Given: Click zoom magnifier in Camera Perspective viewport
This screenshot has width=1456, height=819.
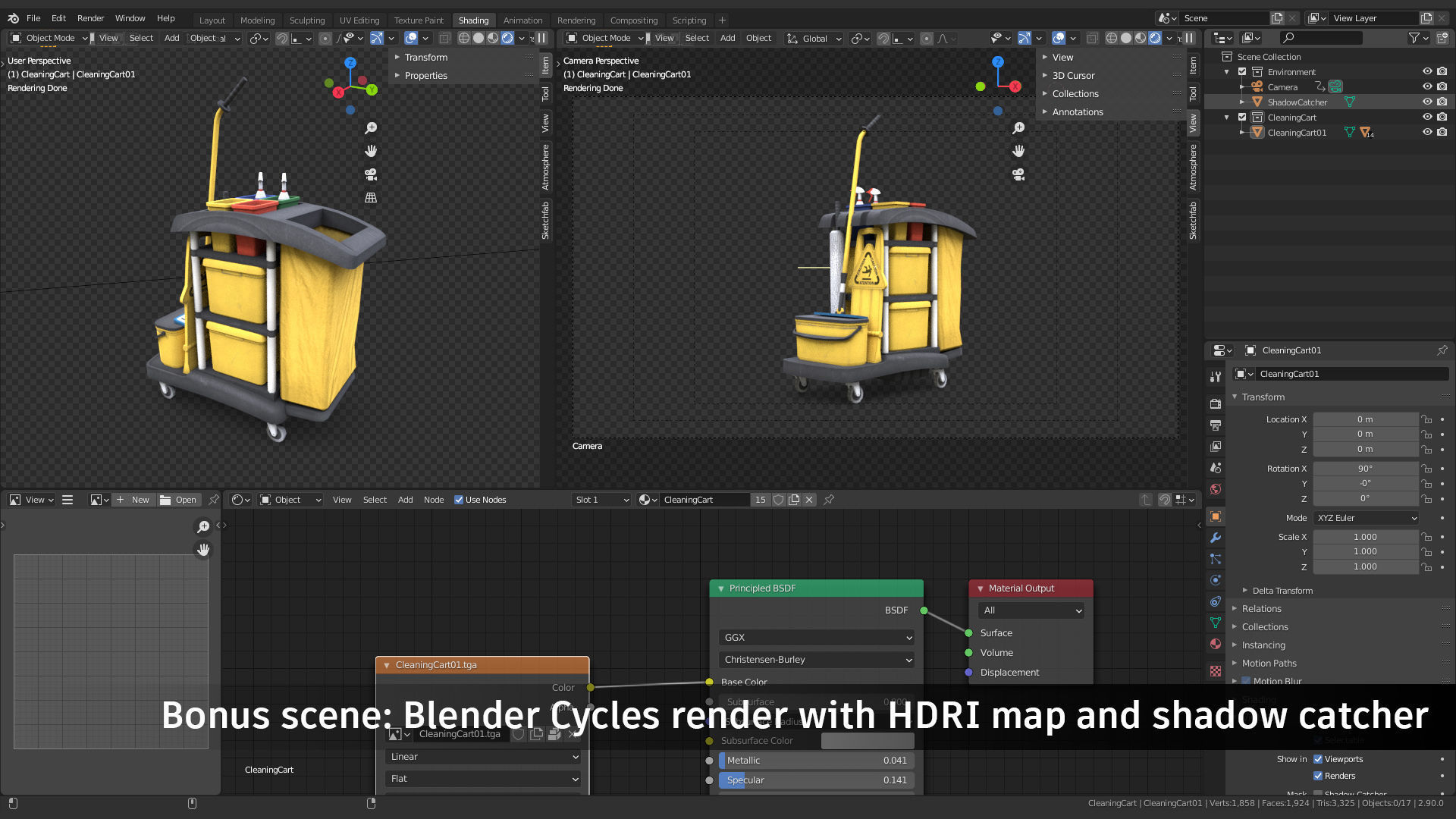Looking at the screenshot, I should pos(1018,128).
